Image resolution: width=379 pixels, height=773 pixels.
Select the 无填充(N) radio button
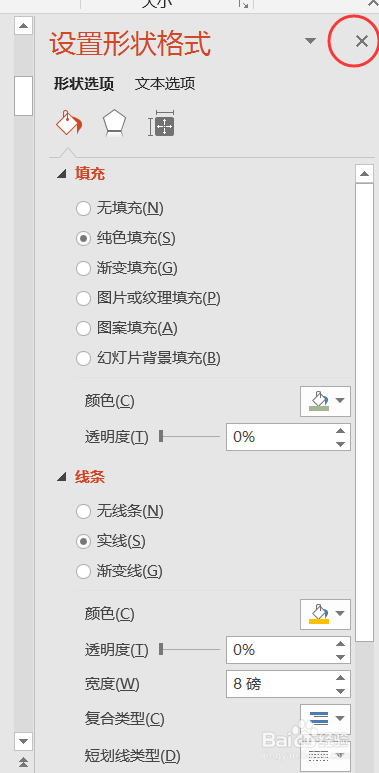[83, 209]
